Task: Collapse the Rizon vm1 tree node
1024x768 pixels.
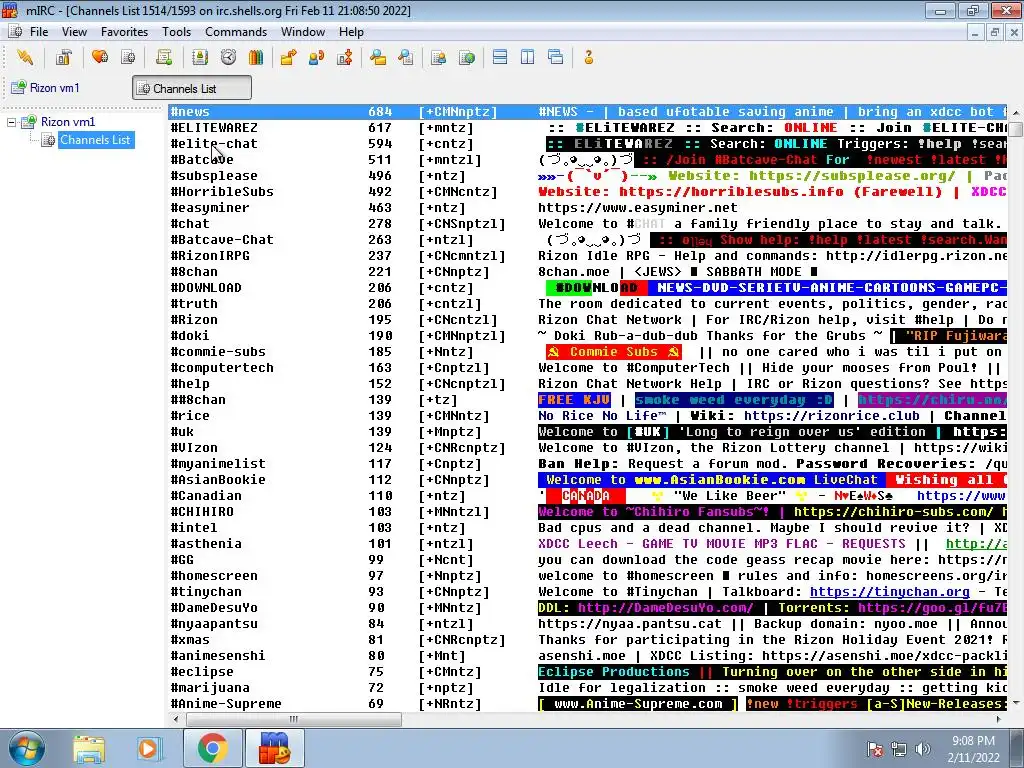Action: tap(11, 122)
